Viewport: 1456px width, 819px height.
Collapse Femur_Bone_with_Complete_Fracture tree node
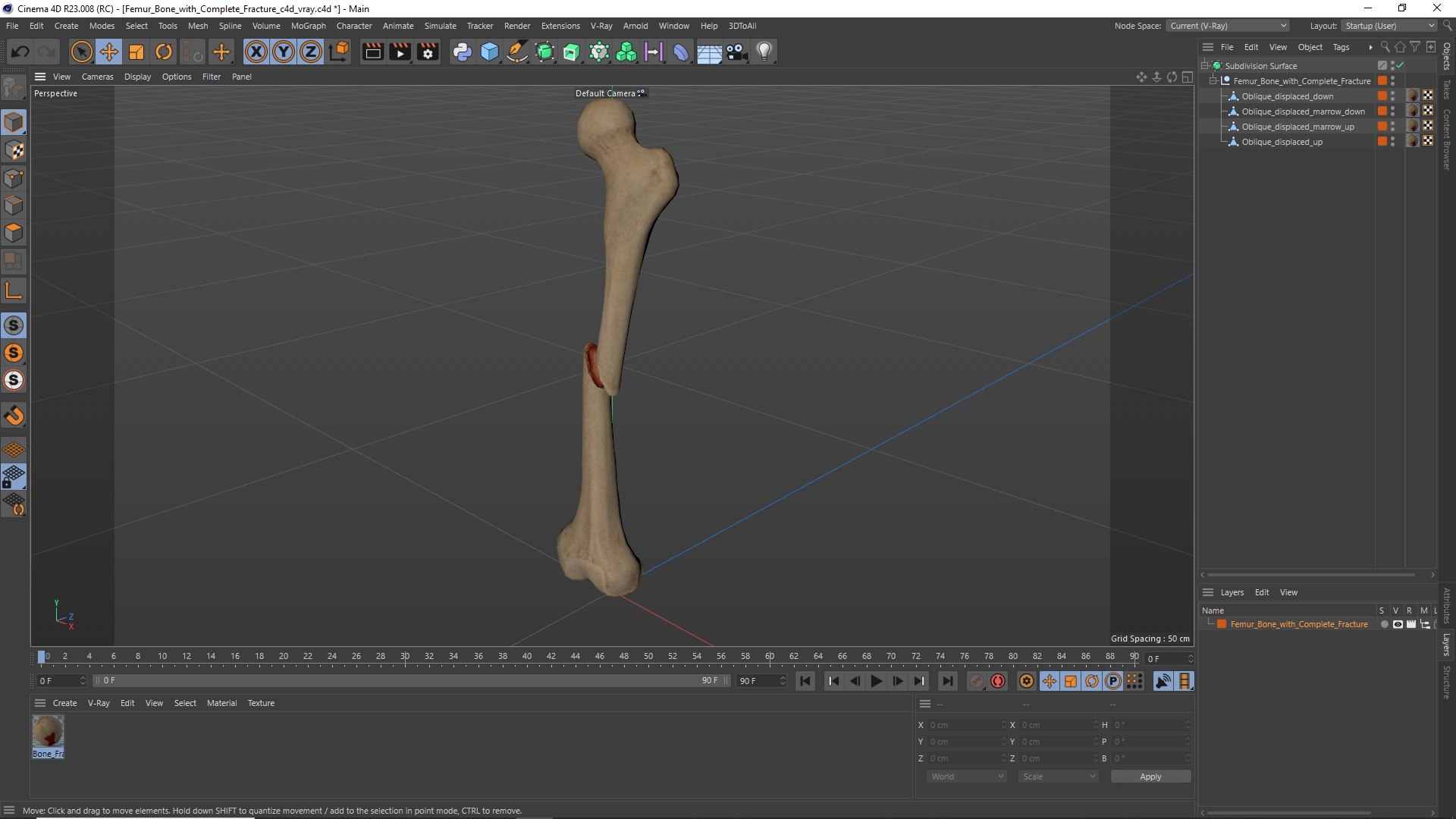pyautogui.click(x=1213, y=81)
